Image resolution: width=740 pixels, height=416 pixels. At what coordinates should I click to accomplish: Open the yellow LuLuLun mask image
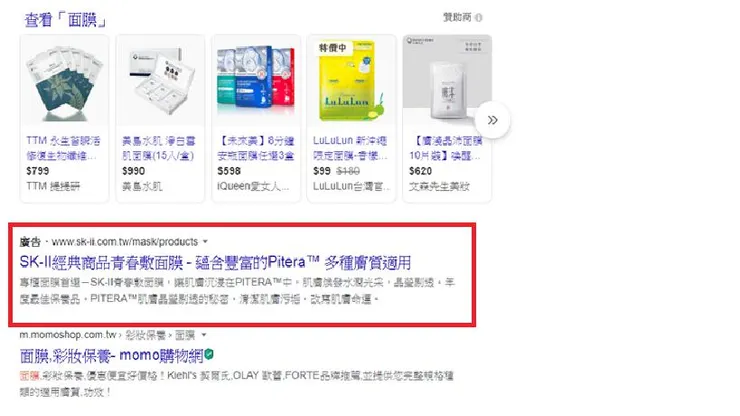(351, 81)
